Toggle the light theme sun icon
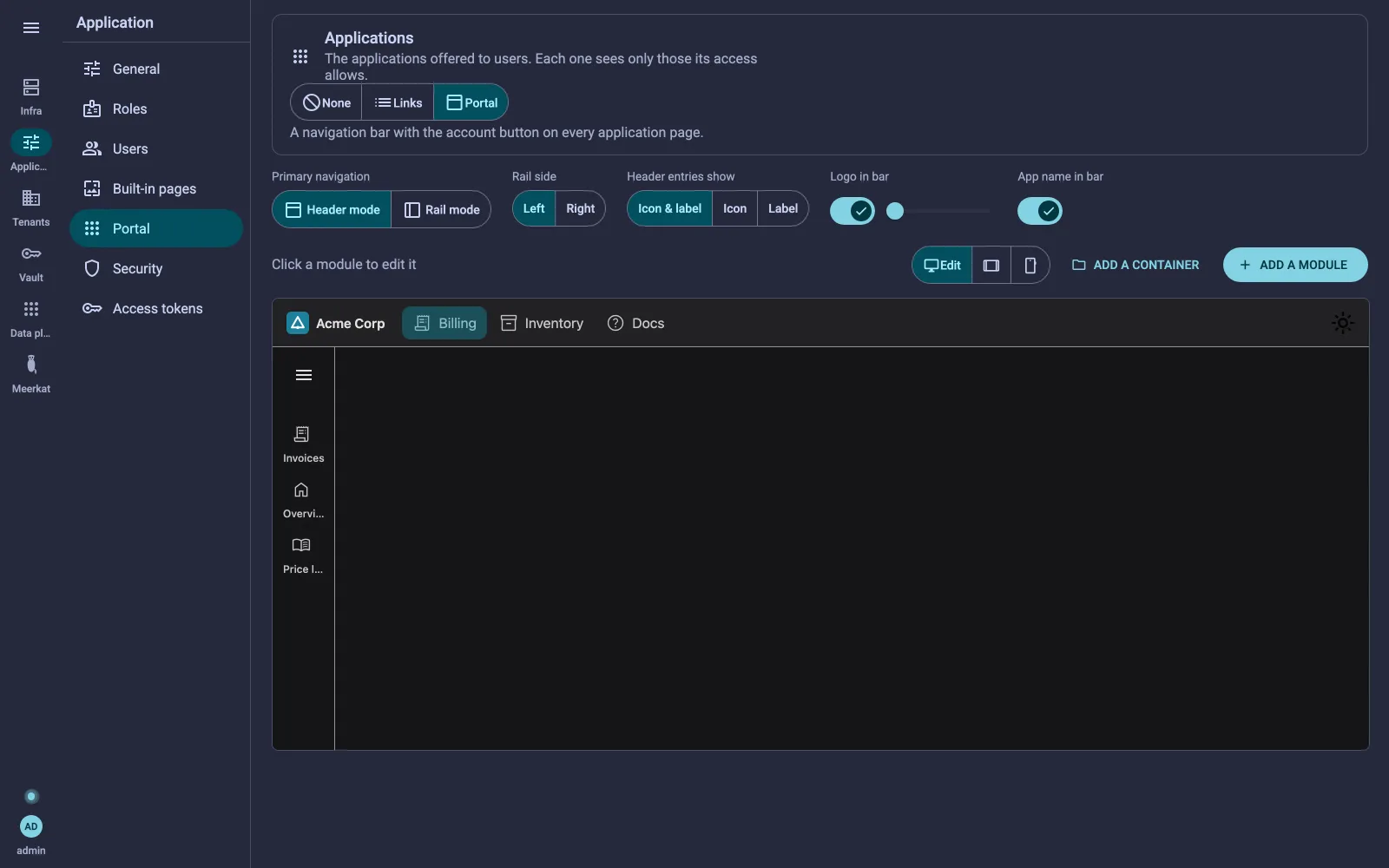This screenshot has height=868, width=1389. pos(1343,323)
